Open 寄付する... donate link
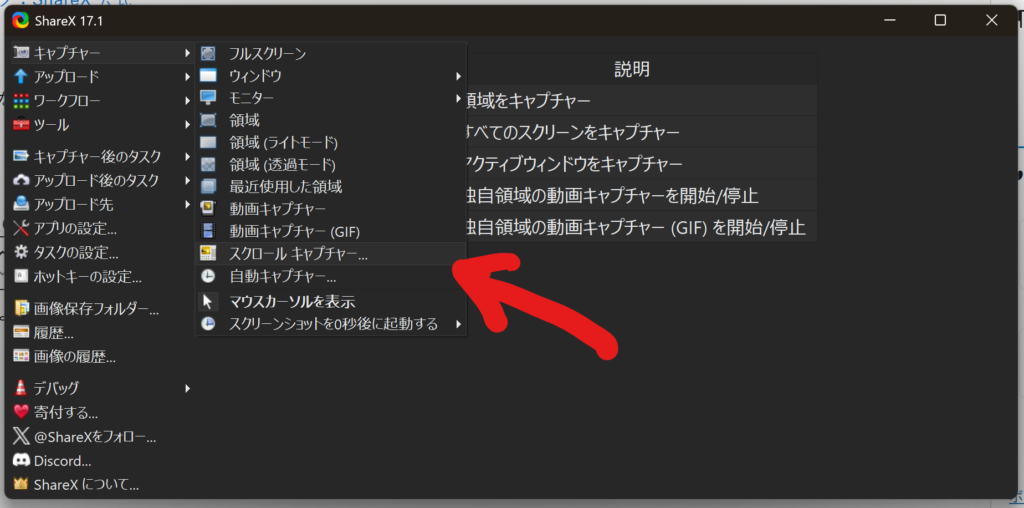This screenshot has width=1024, height=508. pyautogui.click(x=103, y=412)
